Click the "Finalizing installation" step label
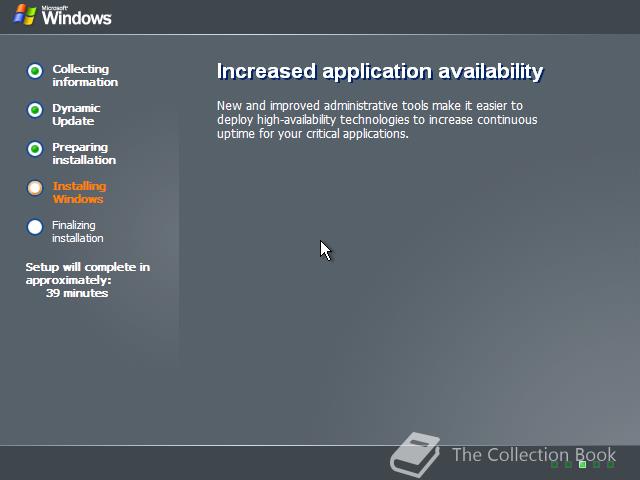 78,231
